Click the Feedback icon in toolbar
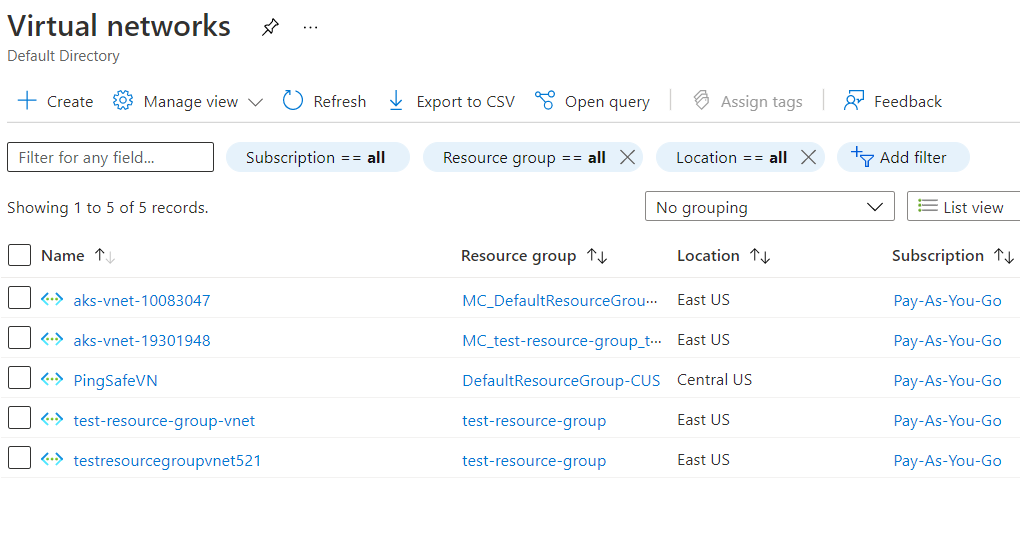 click(x=854, y=101)
